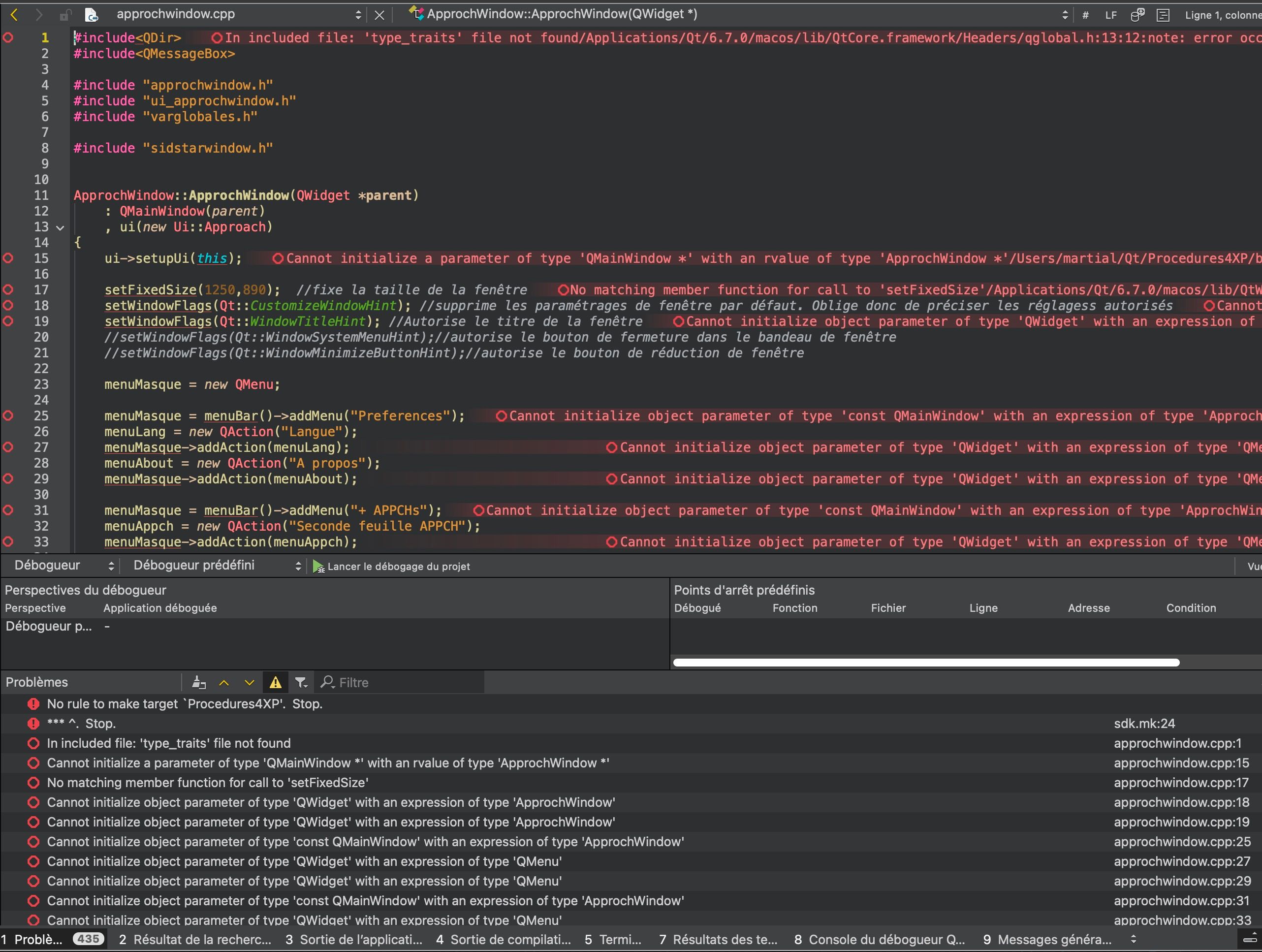Click error marker on line 19 gutter
The height and width of the screenshot is (952, 1262).
tap(8, 321)
